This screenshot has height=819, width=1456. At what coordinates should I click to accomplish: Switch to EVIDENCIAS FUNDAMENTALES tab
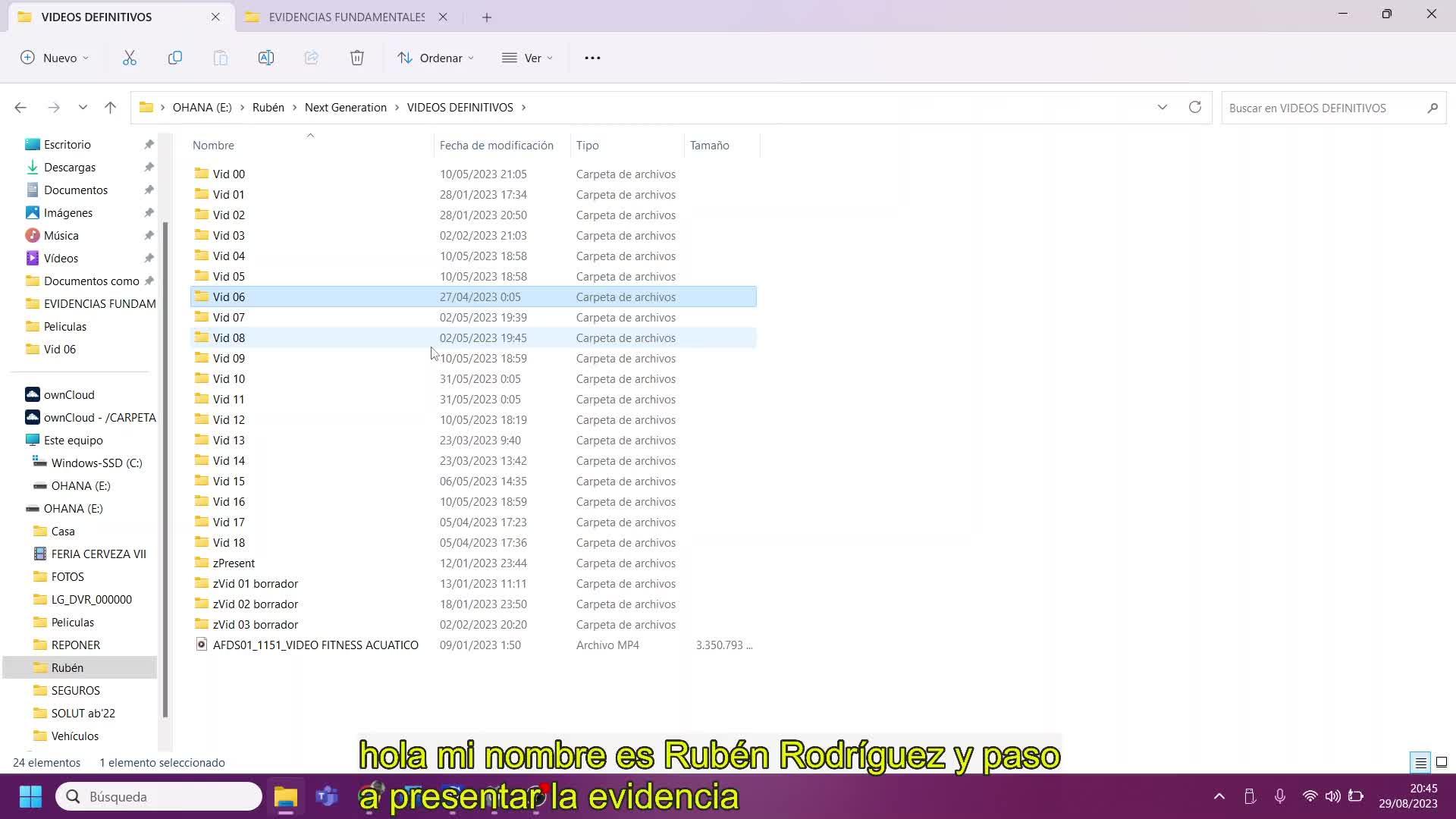(346, 17)
